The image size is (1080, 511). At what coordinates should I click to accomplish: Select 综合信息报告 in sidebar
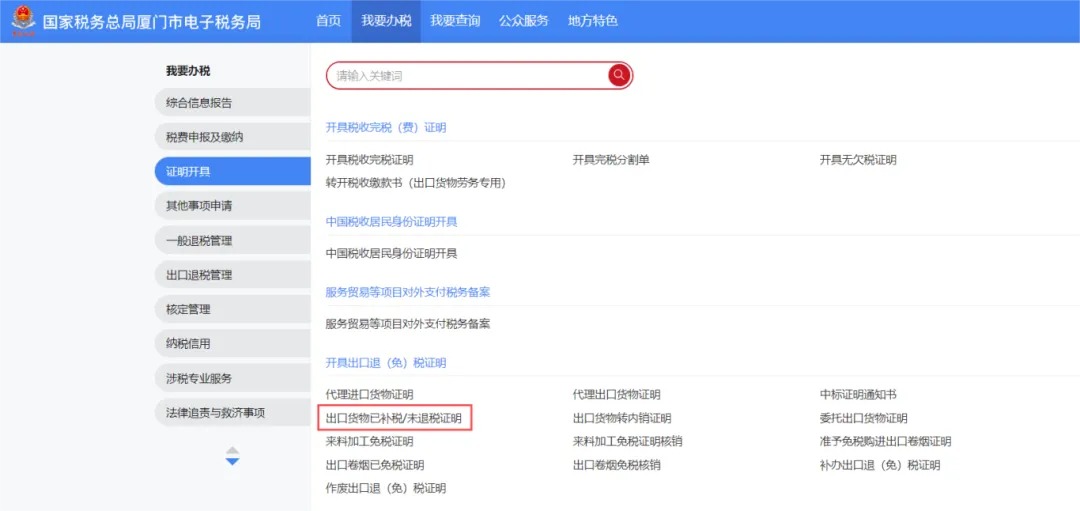(232, 103)
